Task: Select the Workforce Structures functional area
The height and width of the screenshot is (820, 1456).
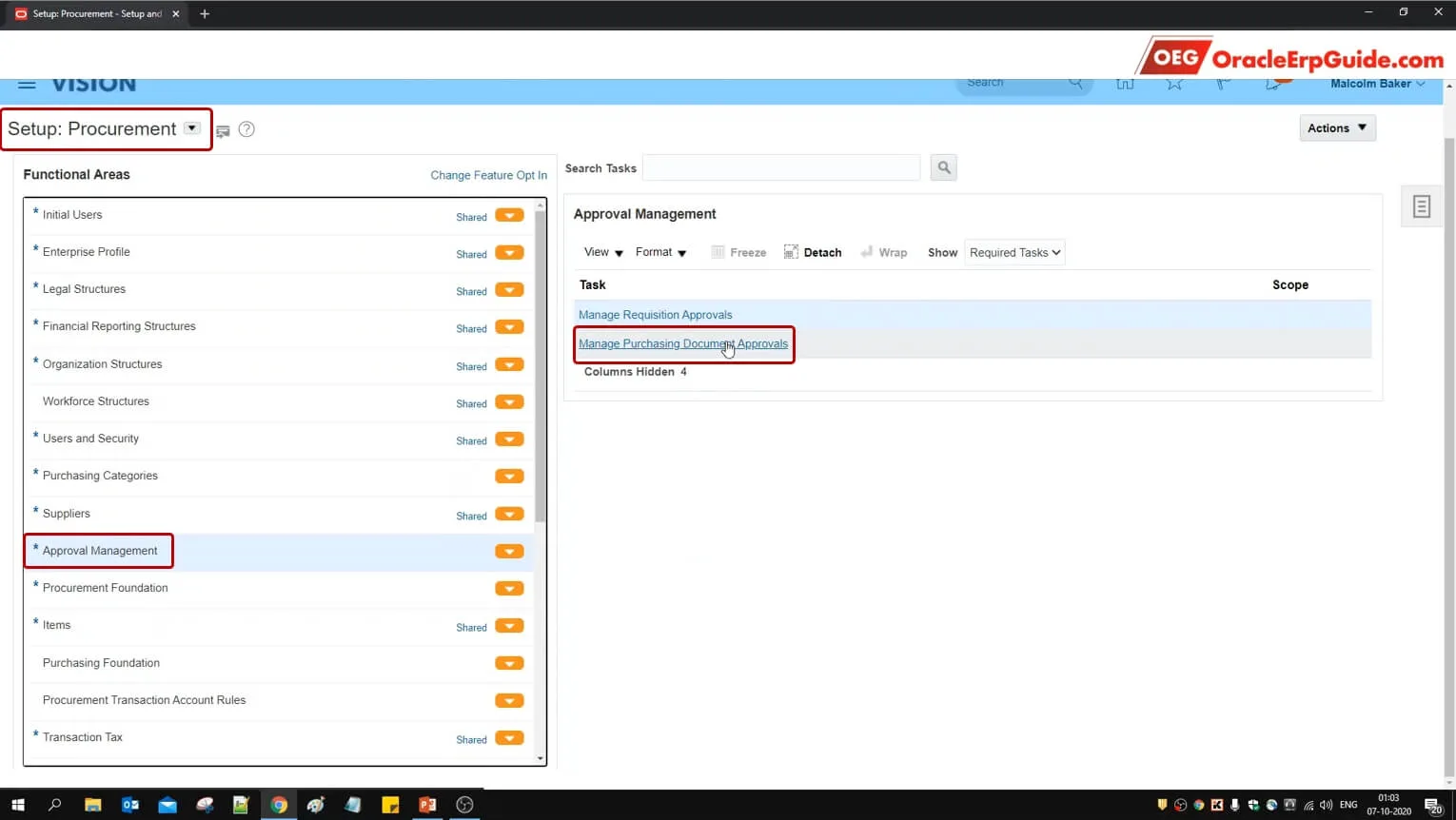Action: pyautogui.click(x=95, y=401)
